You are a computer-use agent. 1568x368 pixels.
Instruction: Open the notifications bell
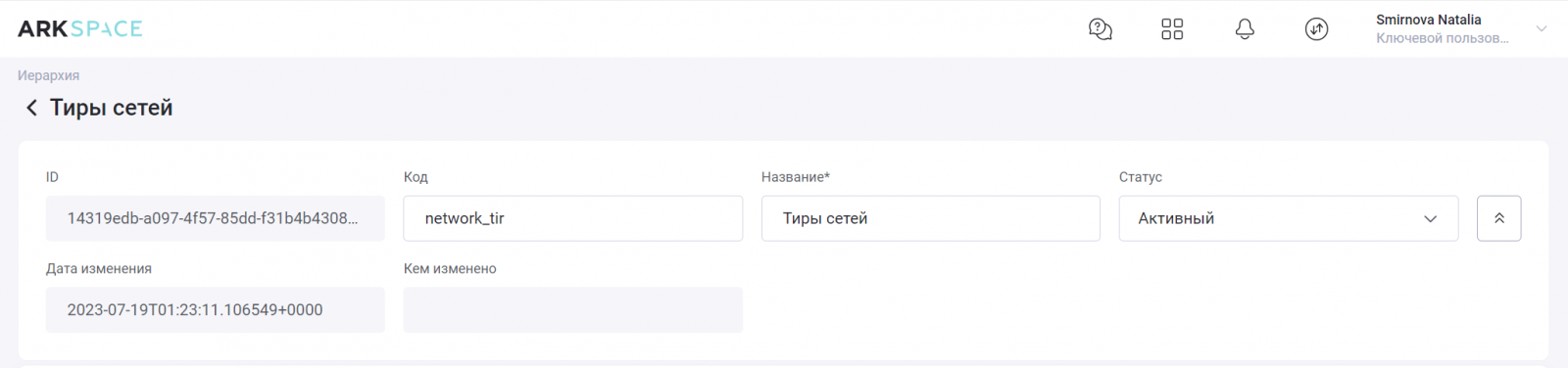1245,29
